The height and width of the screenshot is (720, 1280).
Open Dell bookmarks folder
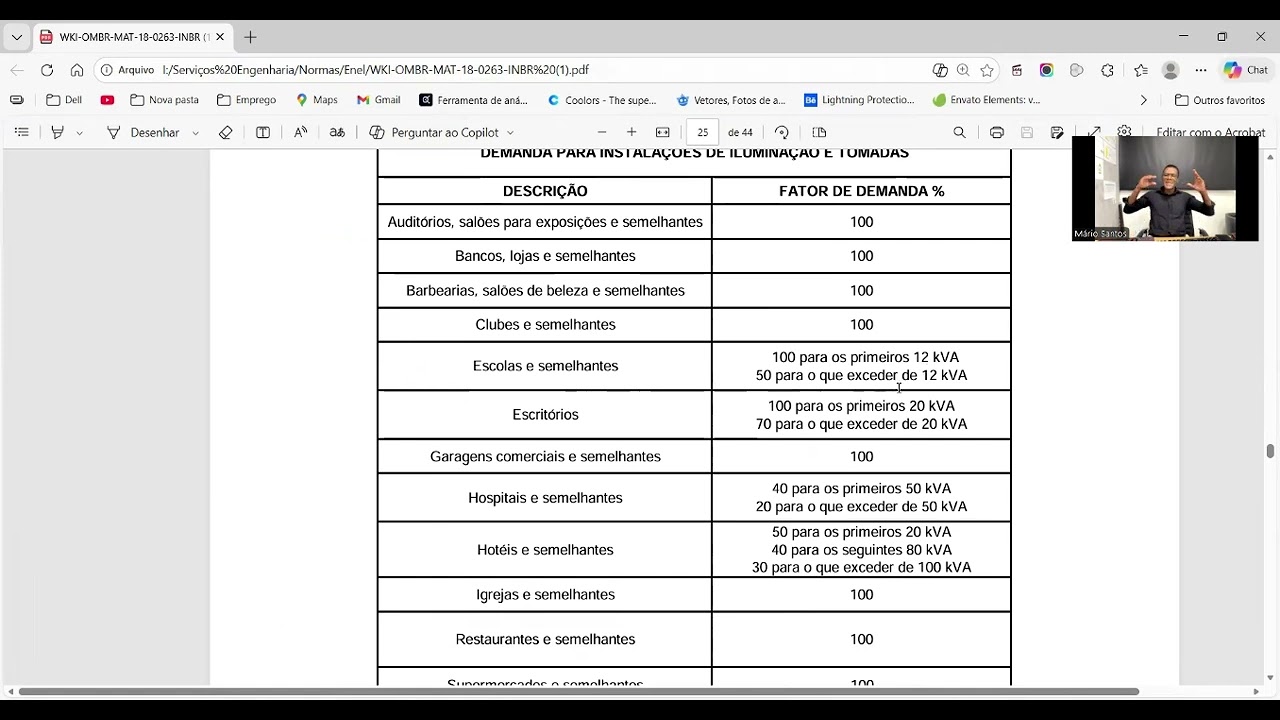click(x=64, y=100)
